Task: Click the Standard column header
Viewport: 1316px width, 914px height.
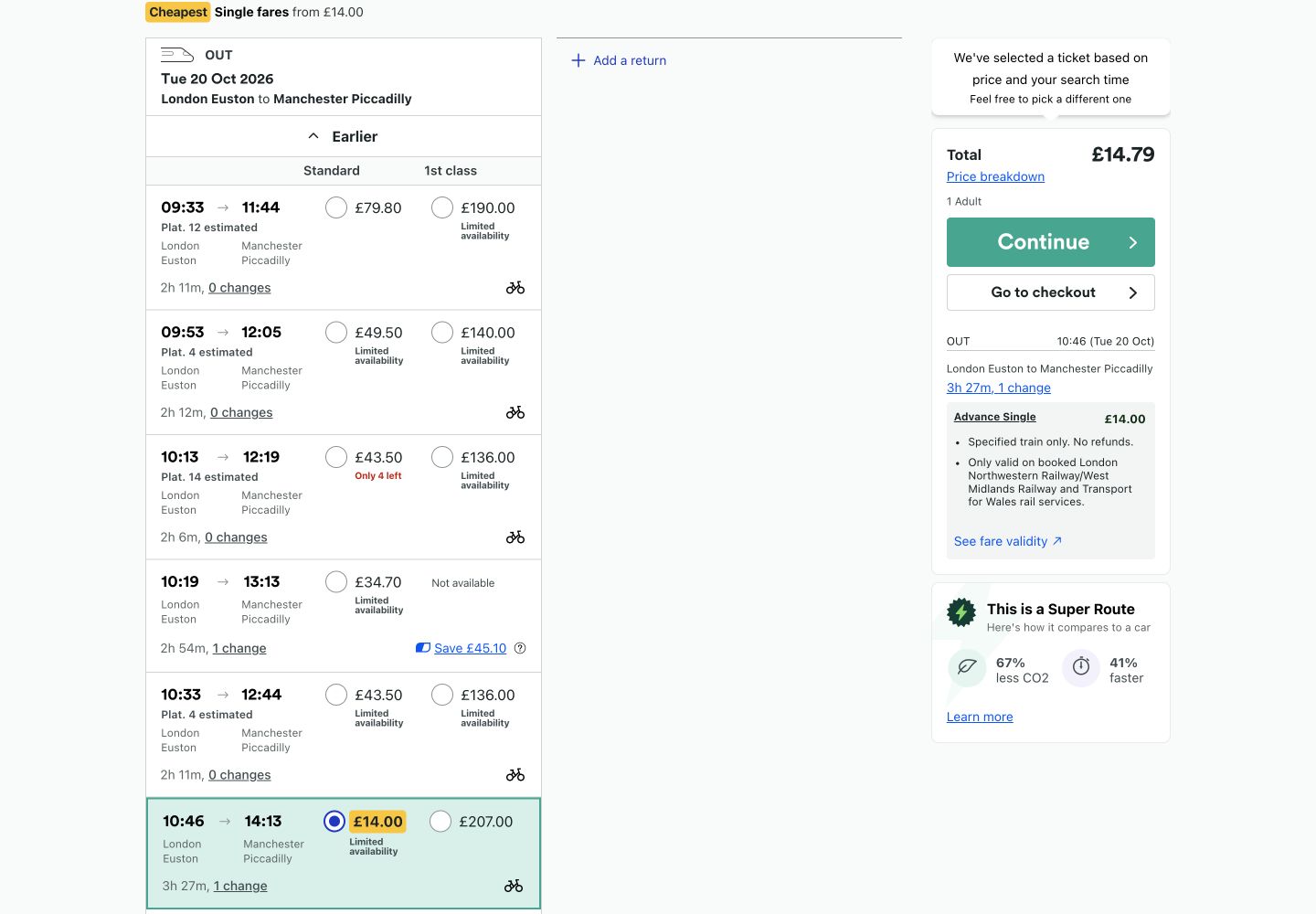Action: click(332, 171)
